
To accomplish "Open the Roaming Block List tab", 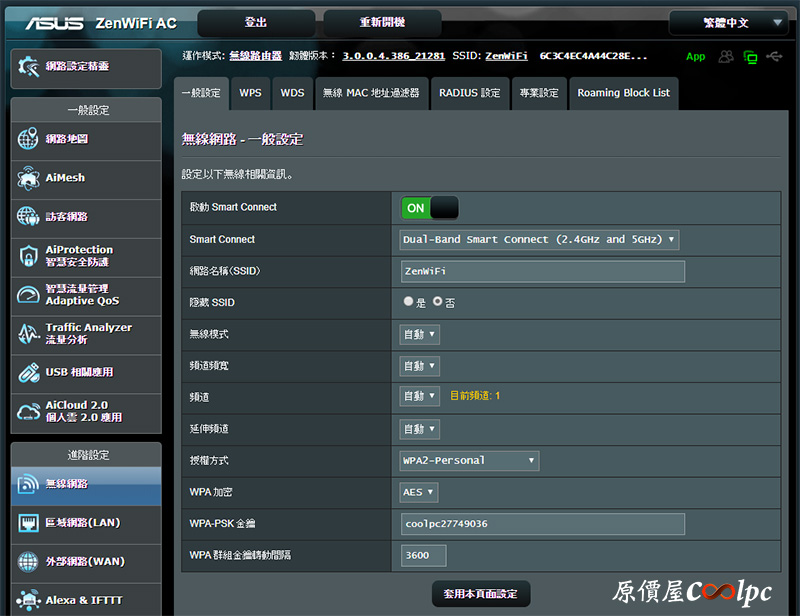I will [x=623, y=93].
